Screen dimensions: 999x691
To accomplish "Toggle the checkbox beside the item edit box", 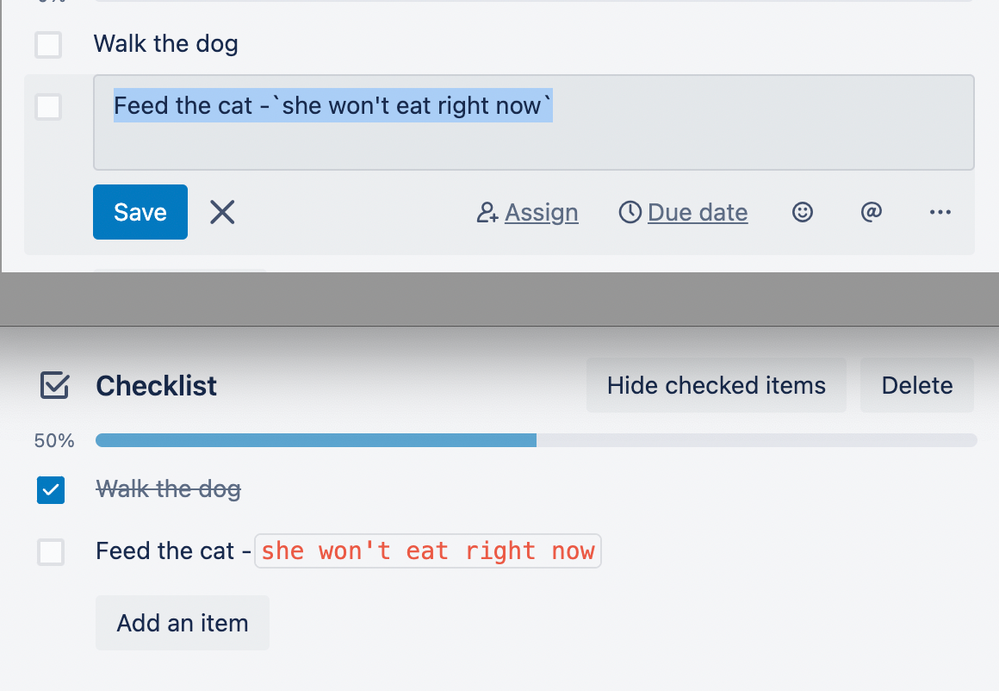I will tap(48, 106).
